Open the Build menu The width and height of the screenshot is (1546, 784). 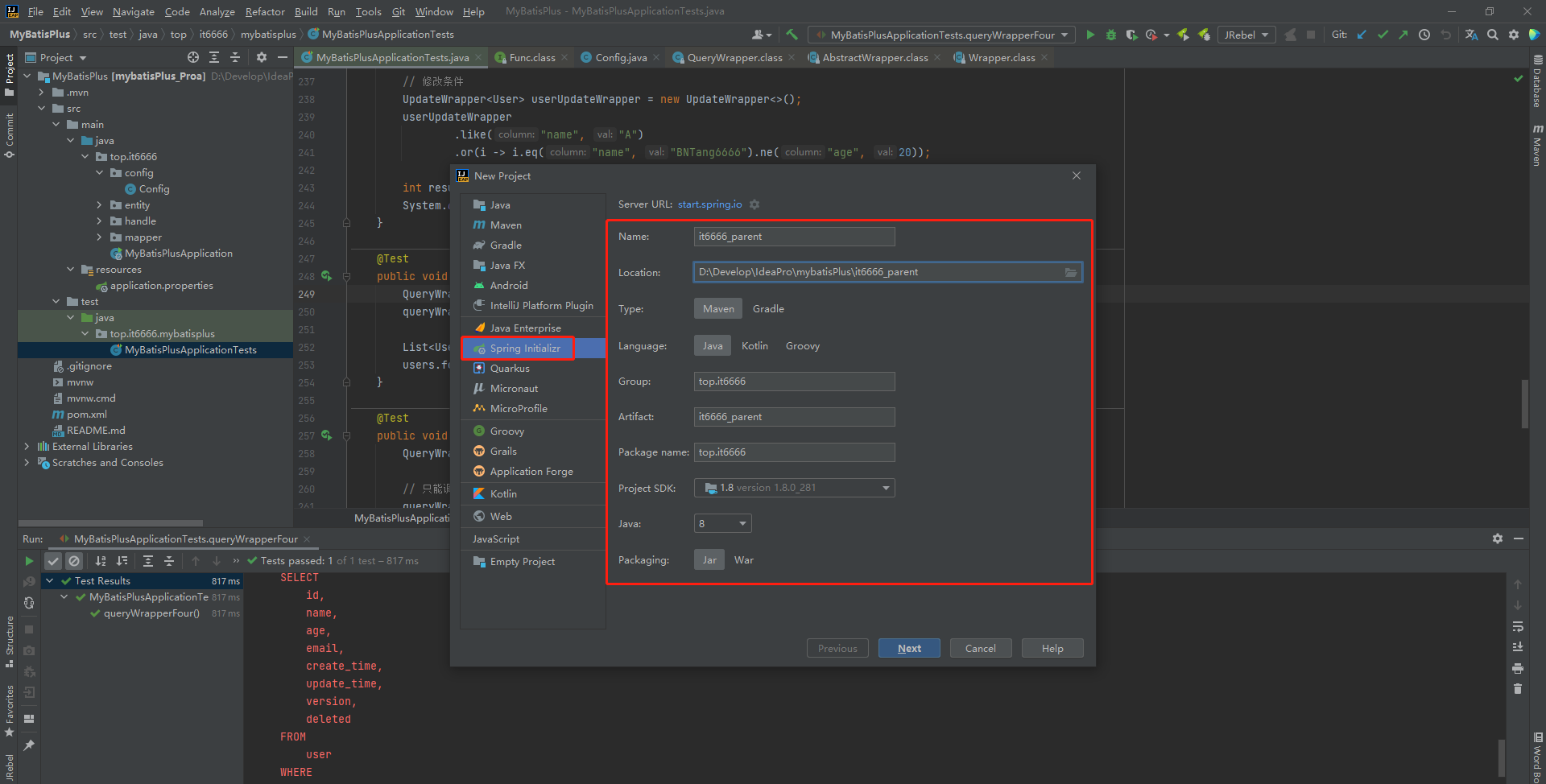point(306,11)
